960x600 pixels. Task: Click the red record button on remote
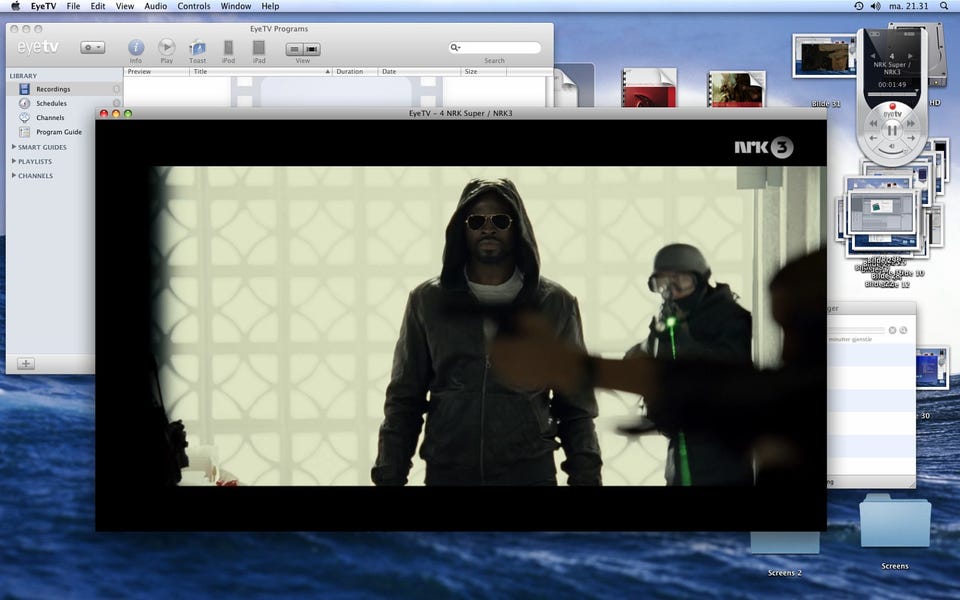[x=892, y=107]
